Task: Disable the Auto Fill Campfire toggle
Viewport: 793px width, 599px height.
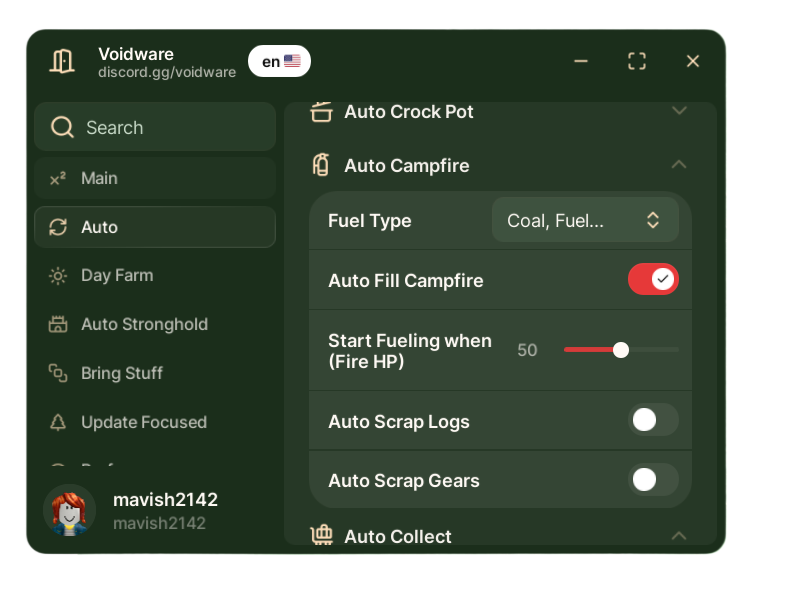Action: point(653,280)
